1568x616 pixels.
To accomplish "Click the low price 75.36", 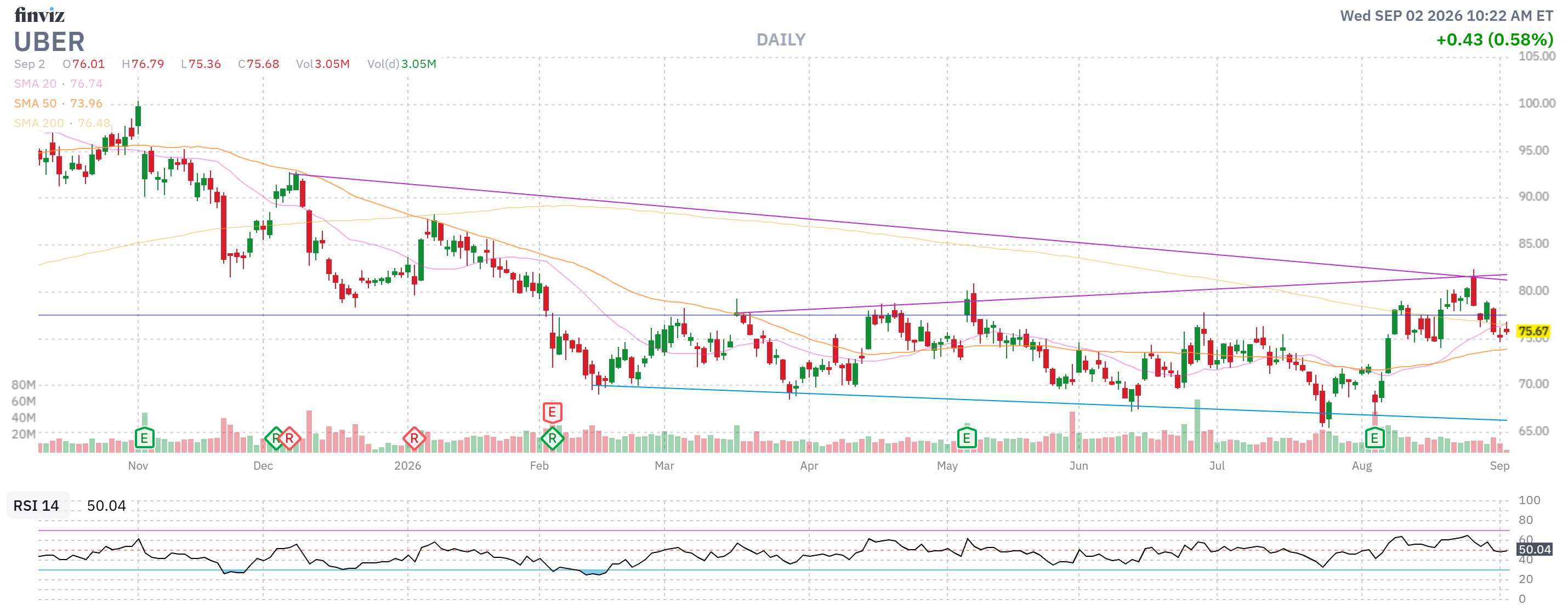I will (204, 64).
